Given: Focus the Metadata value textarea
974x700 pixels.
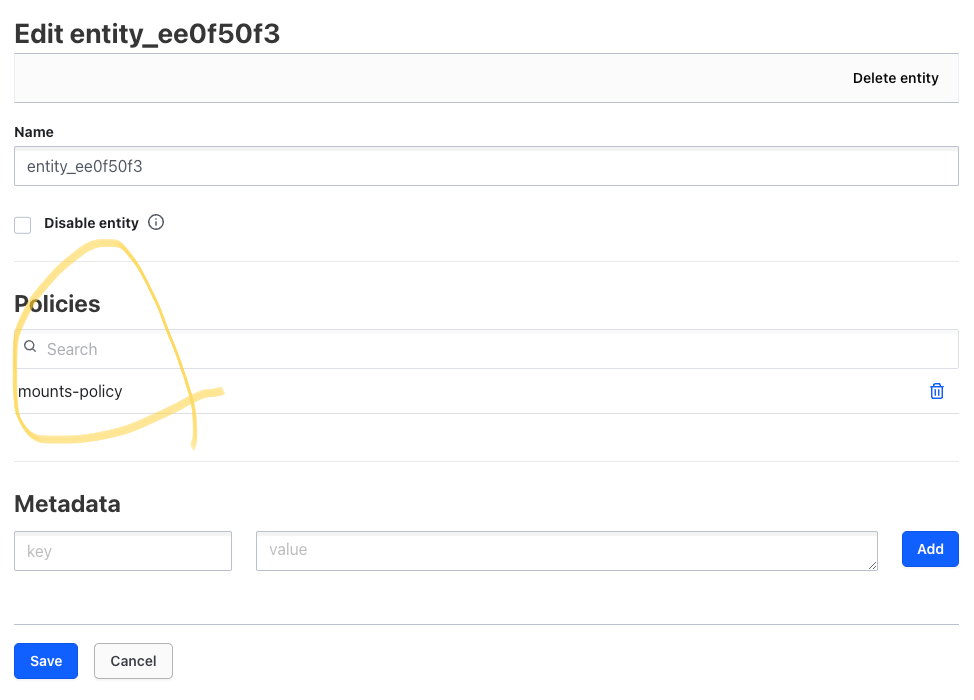Looking at the screenshot, I should (x=567, y=551).
